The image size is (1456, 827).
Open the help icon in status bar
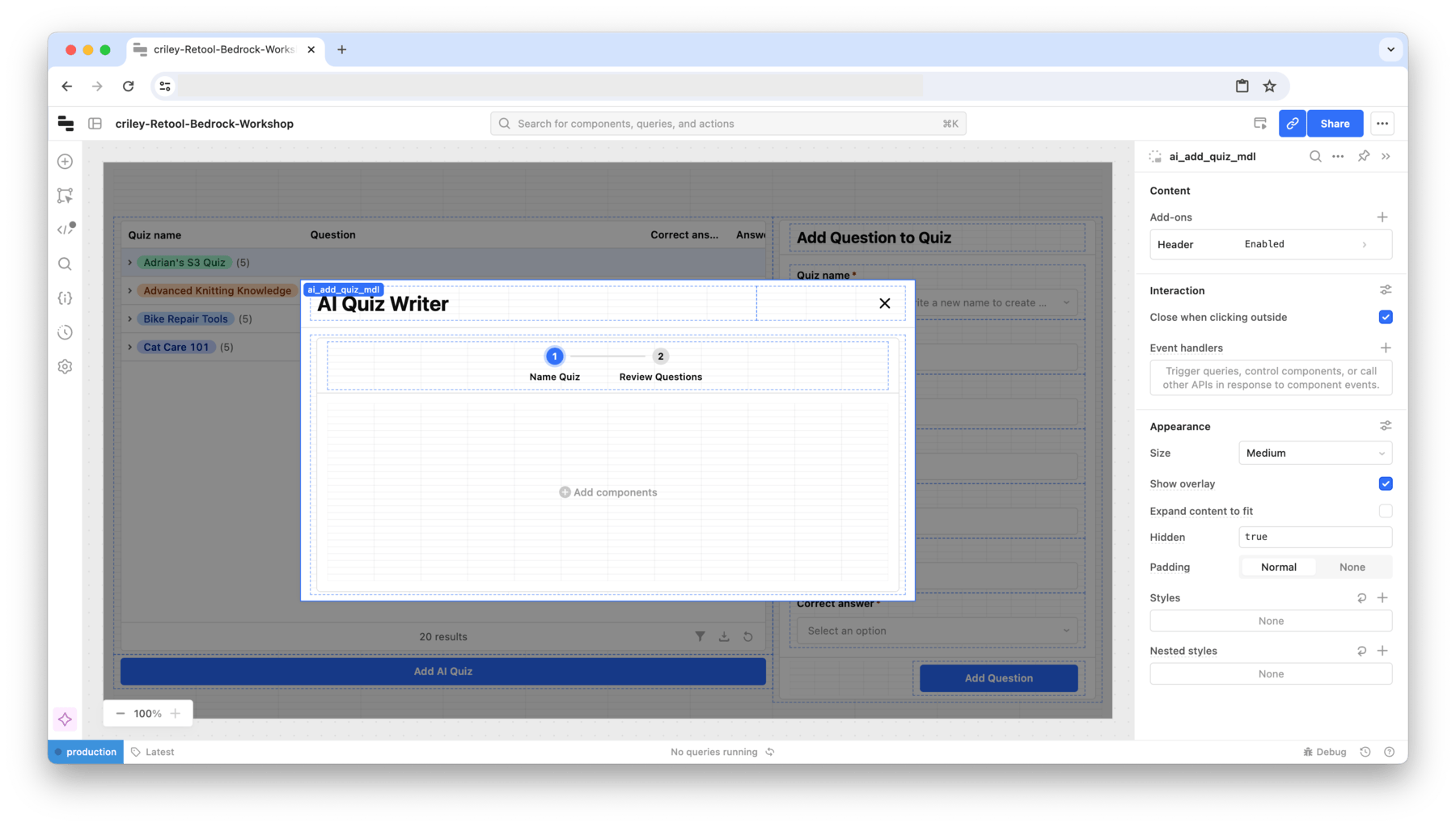pos(1390,752)
